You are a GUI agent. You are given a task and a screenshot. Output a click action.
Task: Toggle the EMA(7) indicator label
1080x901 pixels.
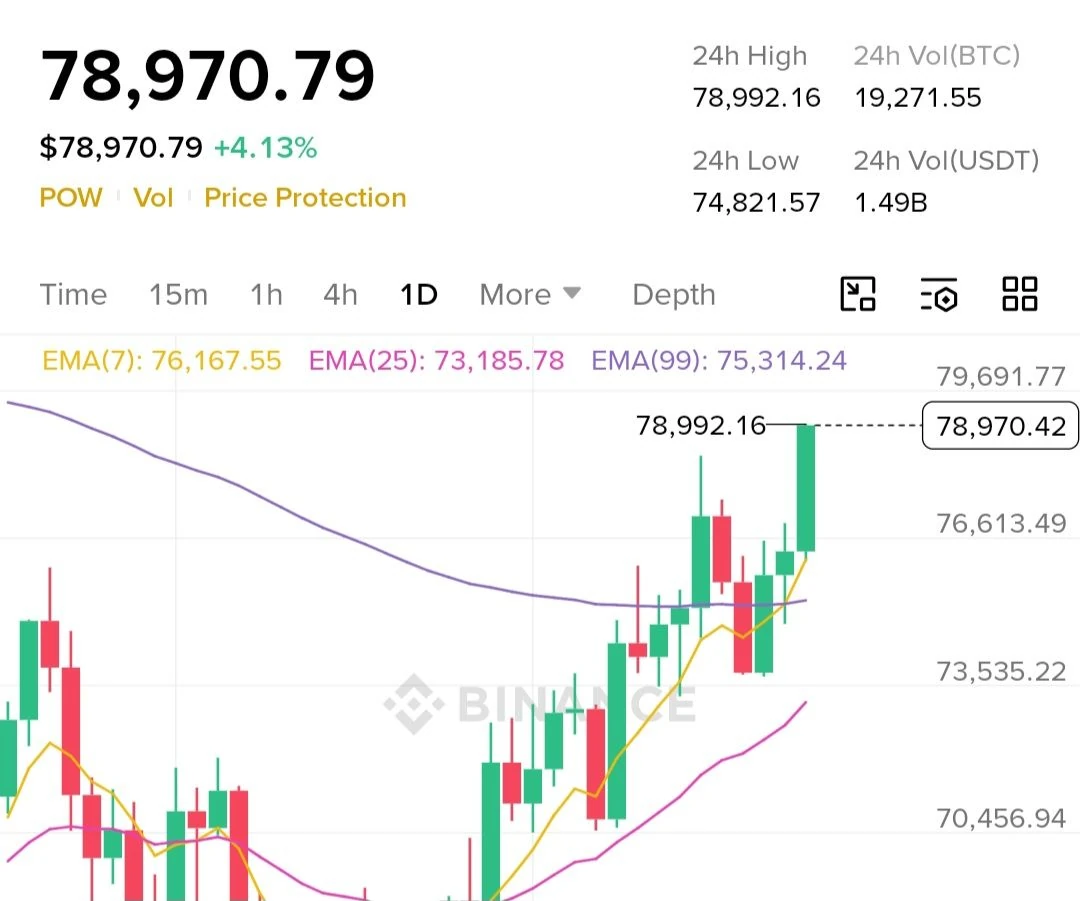[x=162, y=360]
